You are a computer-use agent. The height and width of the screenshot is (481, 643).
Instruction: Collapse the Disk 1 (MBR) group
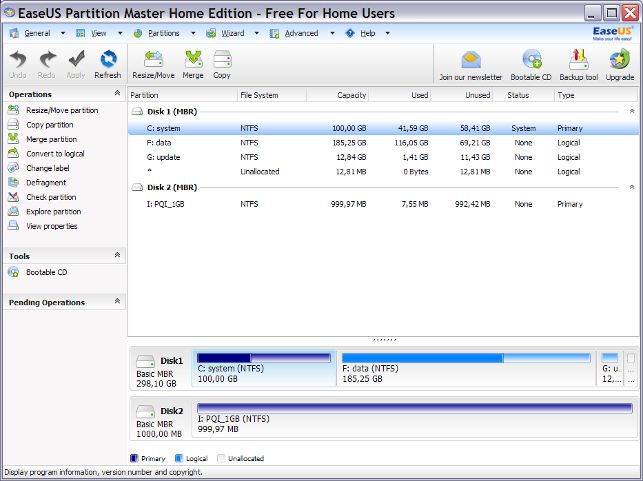pyautogui.click(x=632, y=111)
